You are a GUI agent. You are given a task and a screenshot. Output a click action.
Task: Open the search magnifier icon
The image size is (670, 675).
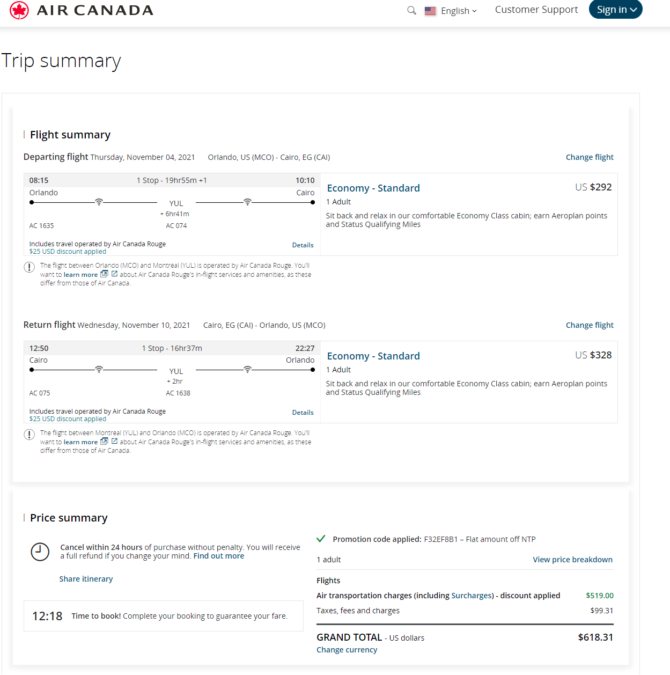coord(411,10)
